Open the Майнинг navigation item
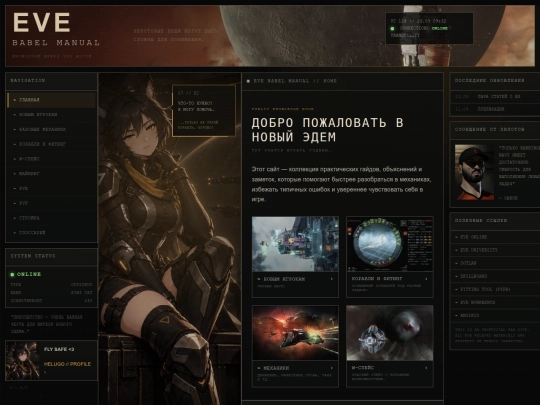 pos(51,174)
